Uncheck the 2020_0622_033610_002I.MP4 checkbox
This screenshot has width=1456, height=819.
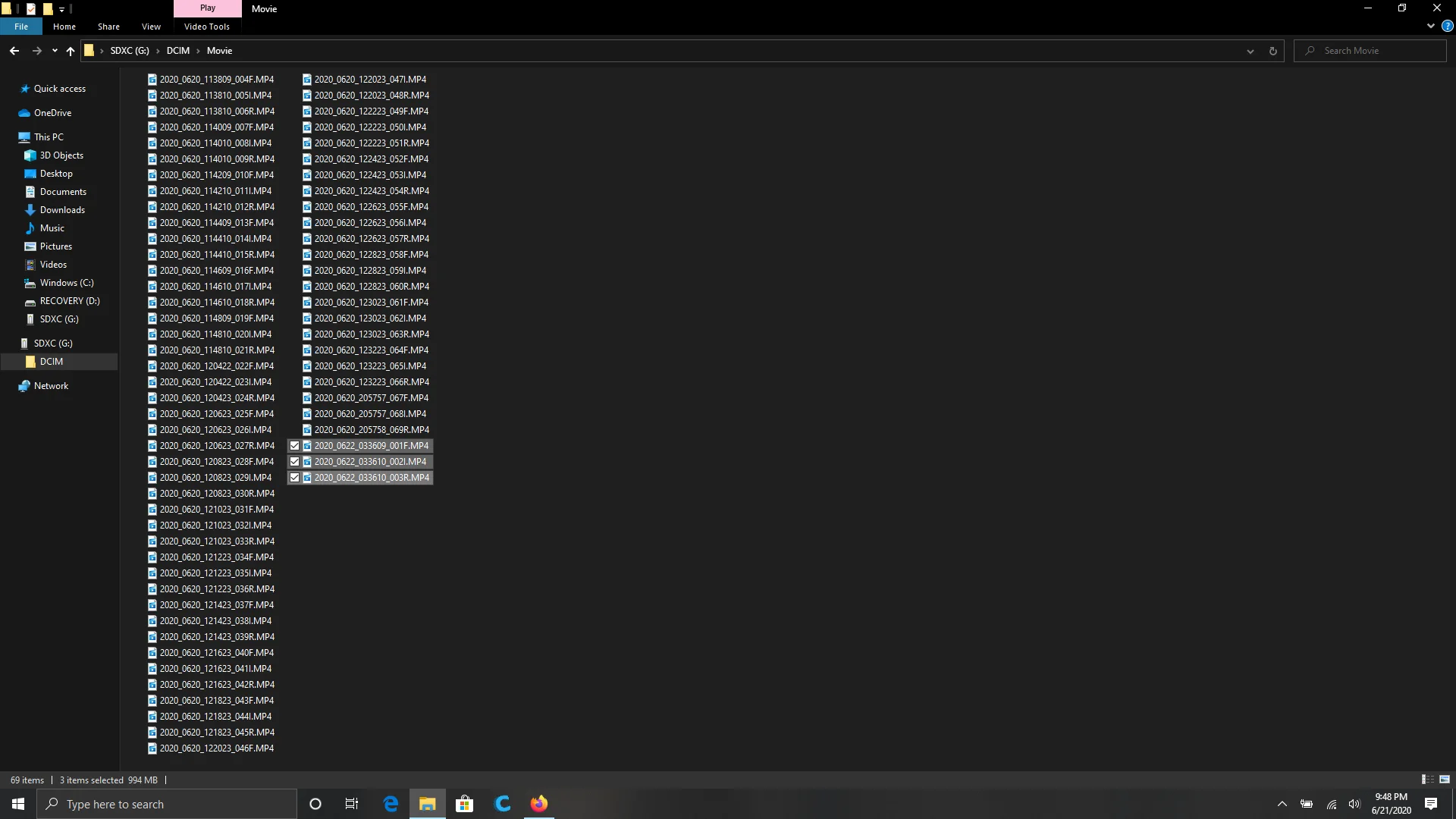295,462
